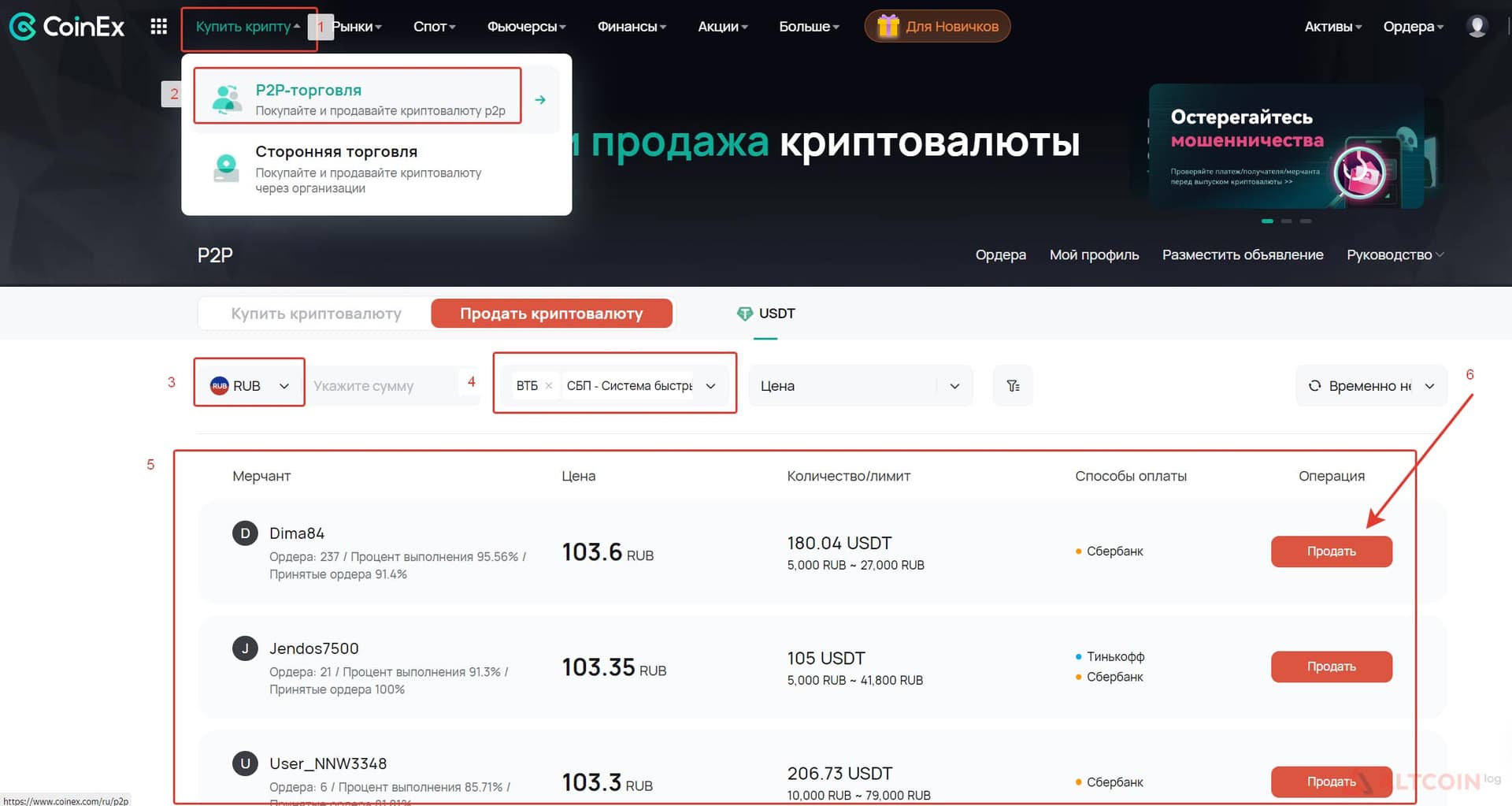Click the arrow beside P2P-торговля

(x=540, y=99)
